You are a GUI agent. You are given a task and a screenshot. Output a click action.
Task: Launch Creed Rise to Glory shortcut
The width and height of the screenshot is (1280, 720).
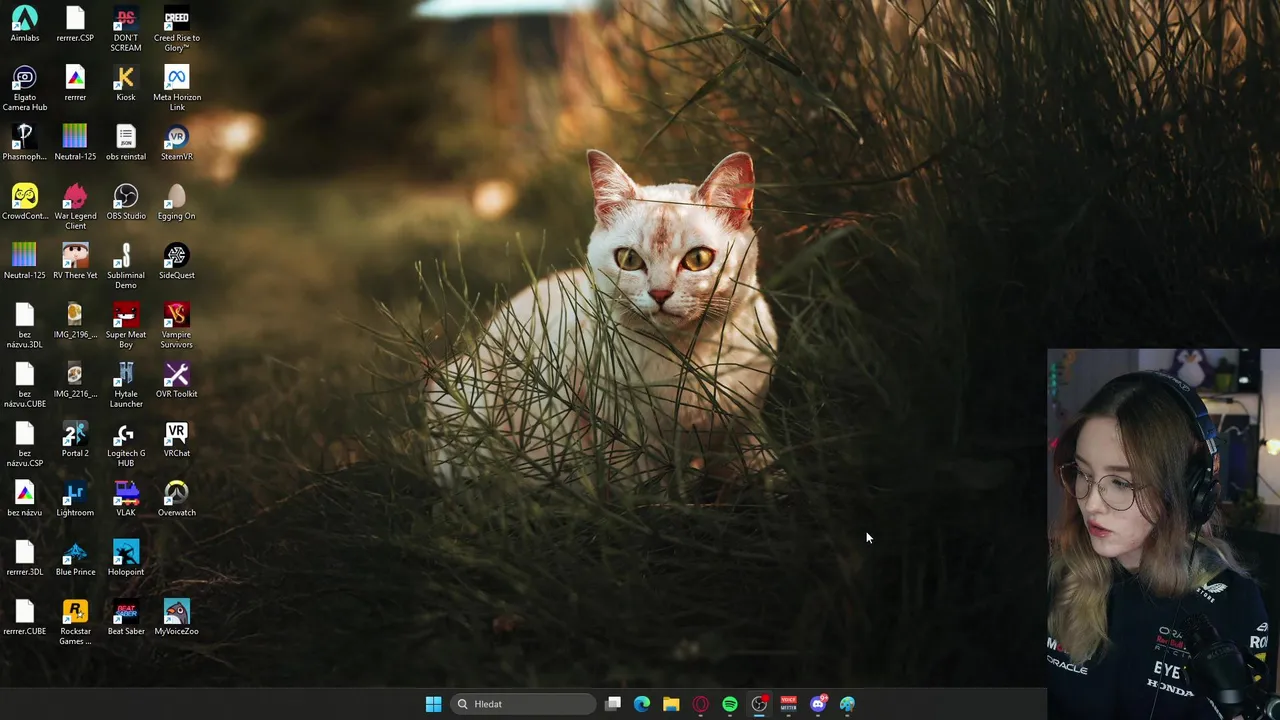[177, 29]
